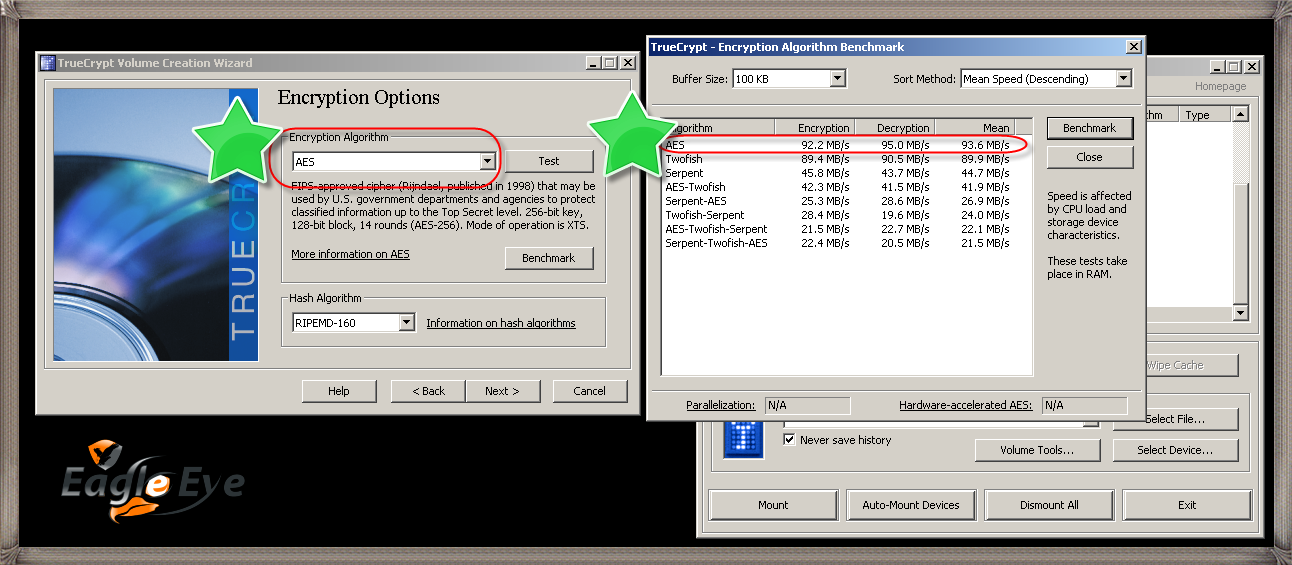Sort by Decryption column header
The width and height of the screenshot is (1292, 565).
pyautogui.click(x=894, y=128)
